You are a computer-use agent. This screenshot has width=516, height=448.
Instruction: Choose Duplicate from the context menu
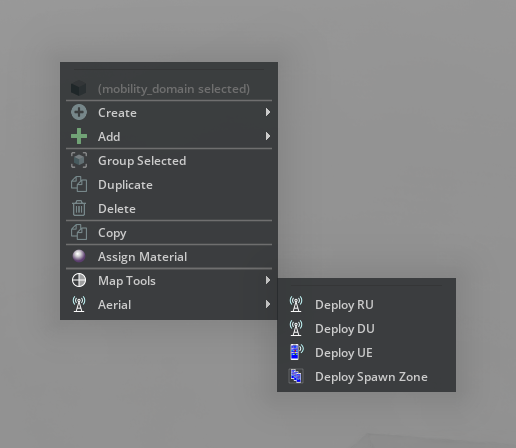point(169,185)
